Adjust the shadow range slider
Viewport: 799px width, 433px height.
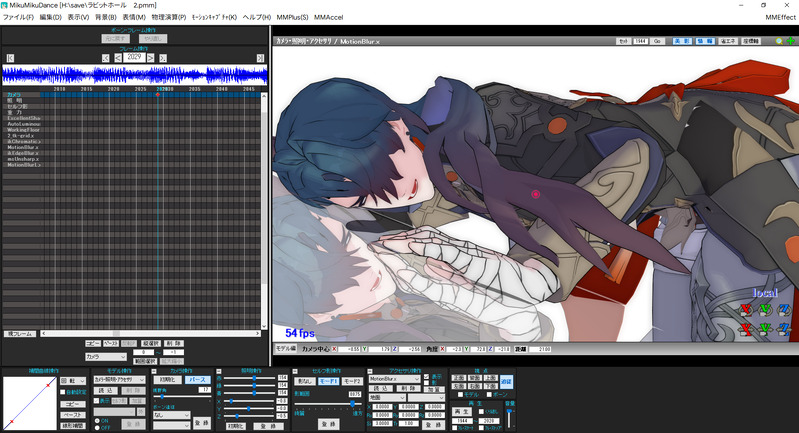point(328,404)
